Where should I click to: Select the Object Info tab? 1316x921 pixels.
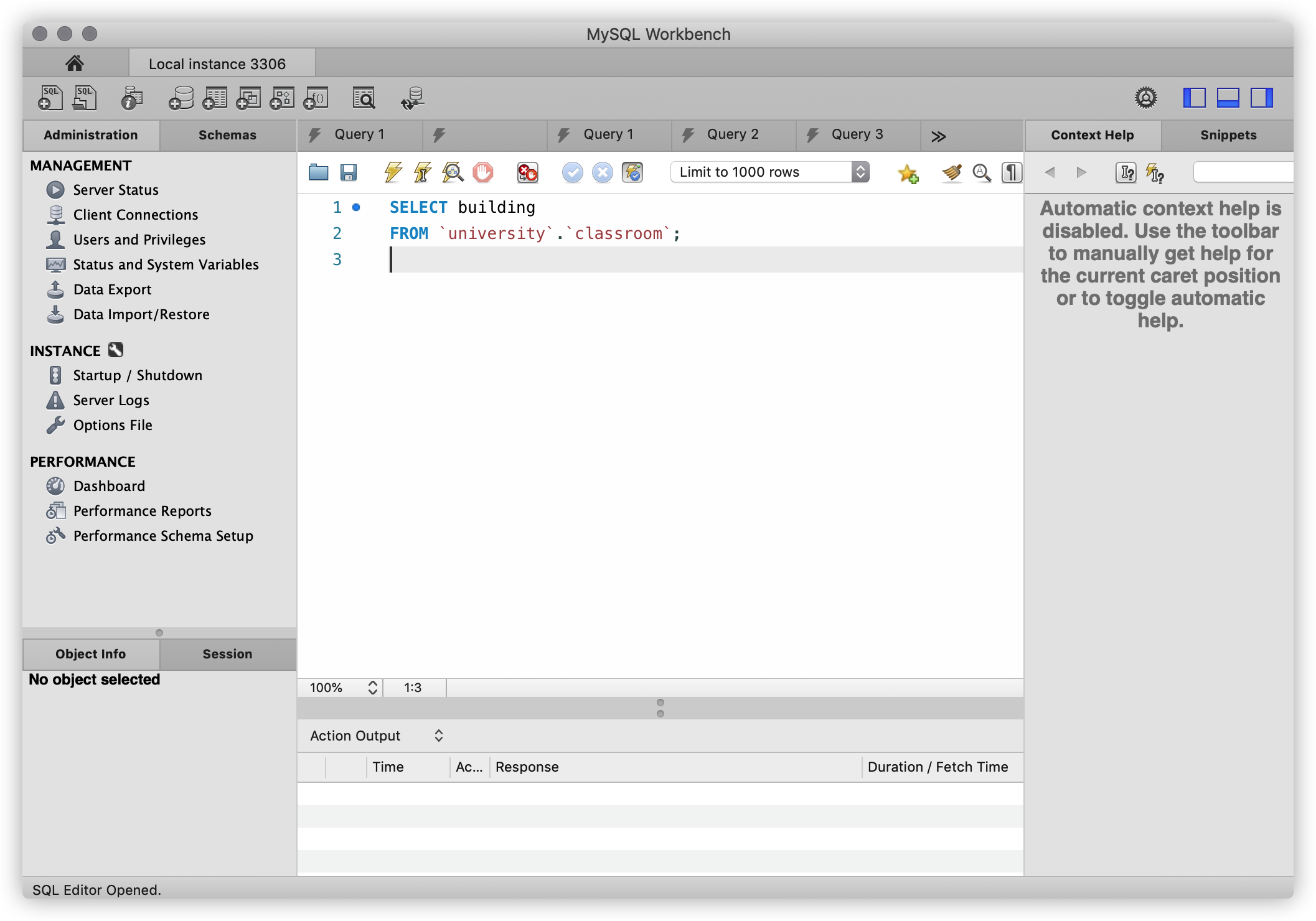pyautogui.click(x=91, y=654)
